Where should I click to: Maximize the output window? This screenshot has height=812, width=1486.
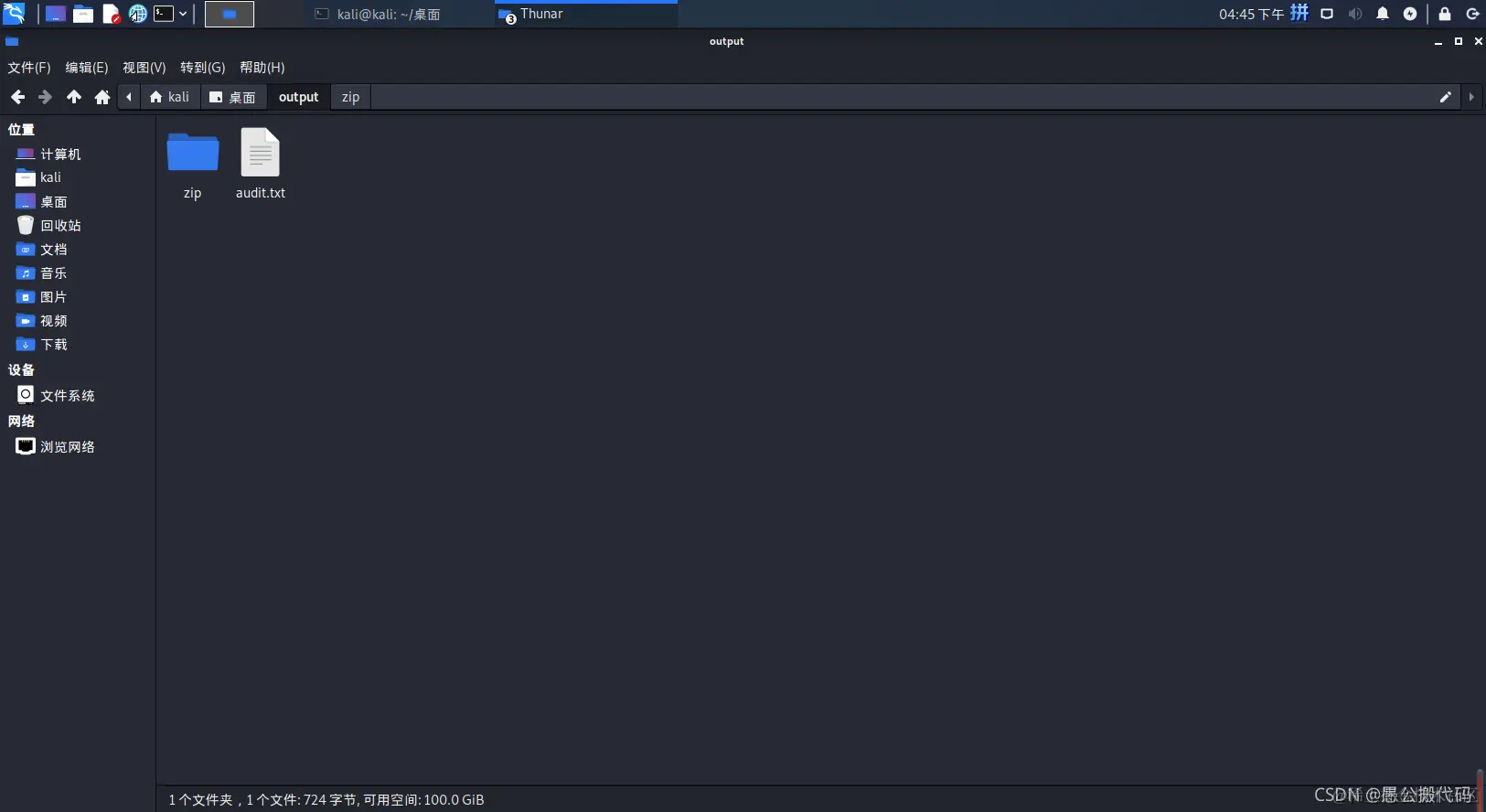(1459, 41)
